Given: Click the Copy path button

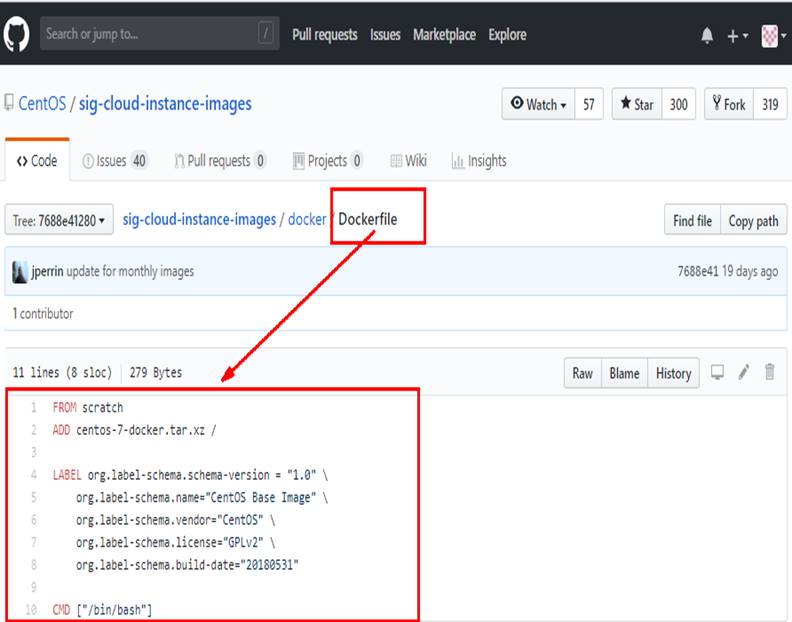Looking at the screenshot, I should point(753,220).
